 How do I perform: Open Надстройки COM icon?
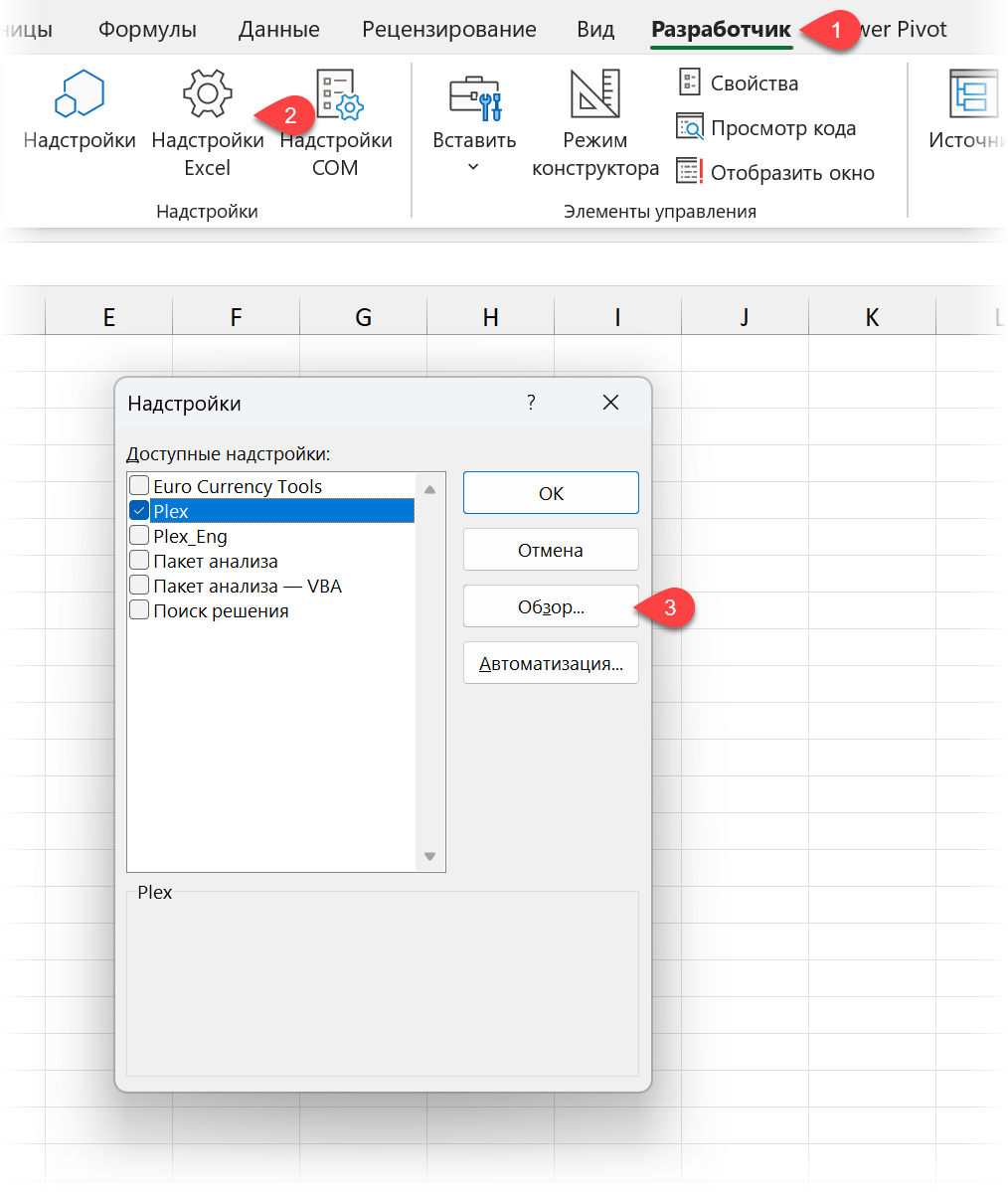click(x=337, y=94)
